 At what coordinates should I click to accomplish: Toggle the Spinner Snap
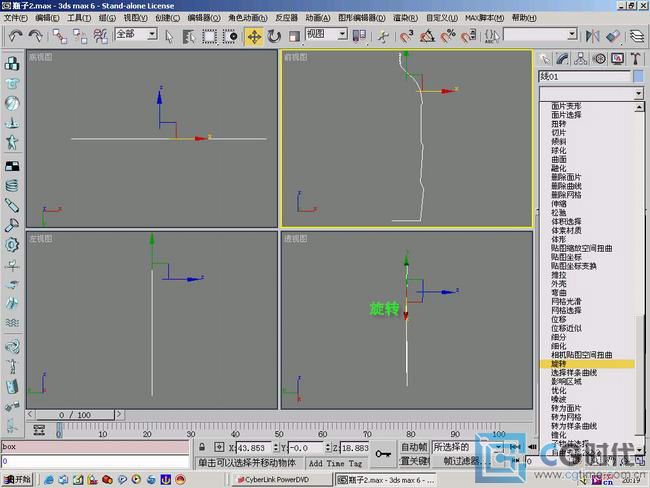coord(468,36)
